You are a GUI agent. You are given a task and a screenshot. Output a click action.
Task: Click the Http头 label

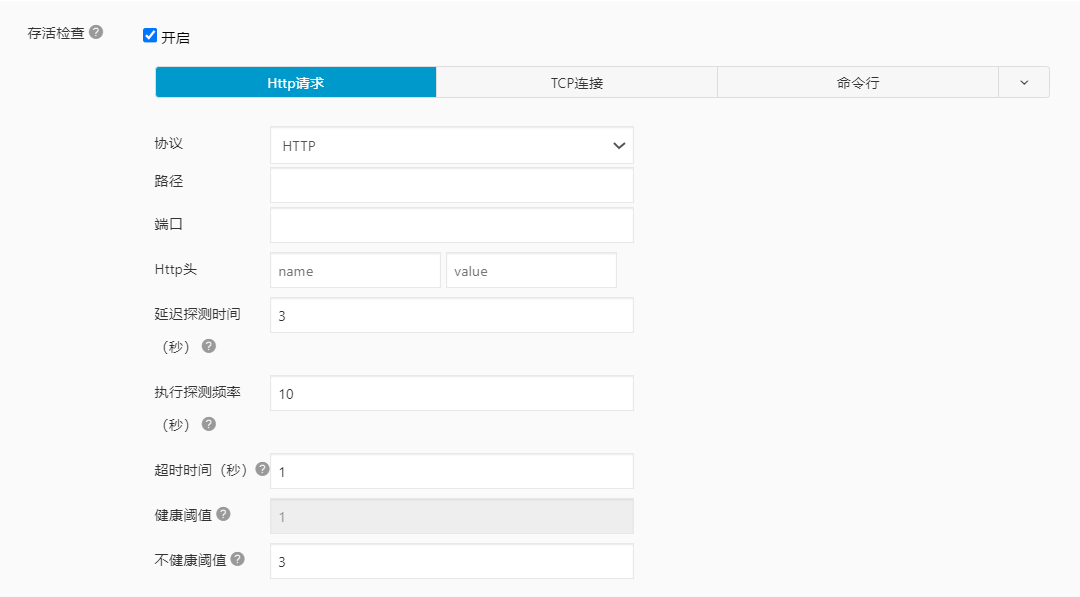click(x=176, y=269)
